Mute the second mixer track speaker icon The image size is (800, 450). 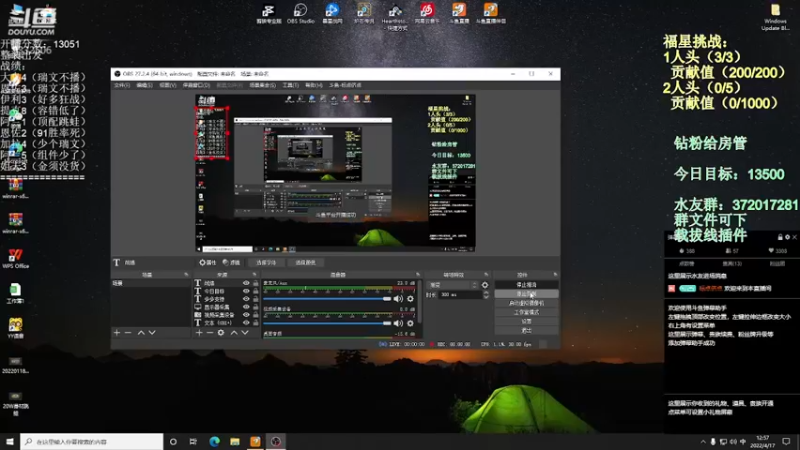coord(398,323)
